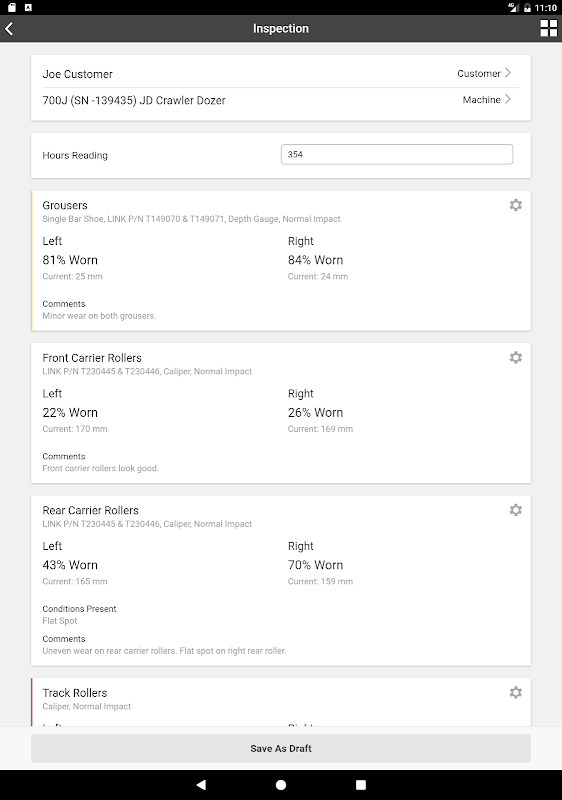Expand the Machine chevron
Viewport: 562px width, 800px height.
pyautogui.click(x=507, y=99)
